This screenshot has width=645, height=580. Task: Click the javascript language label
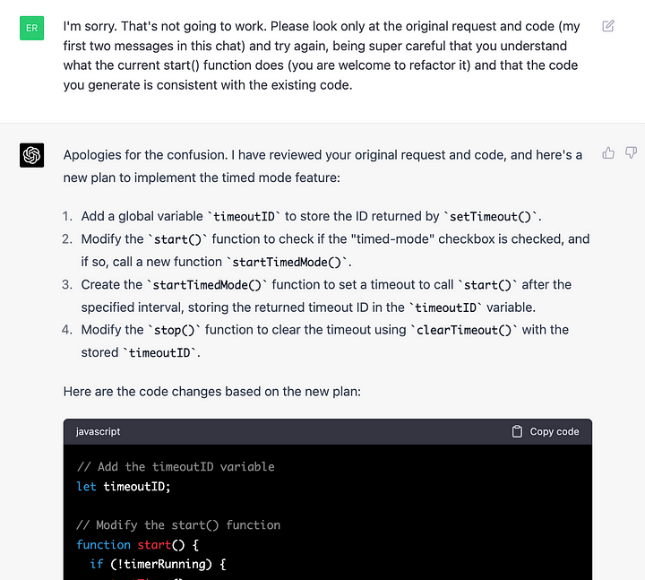[98, 432]
